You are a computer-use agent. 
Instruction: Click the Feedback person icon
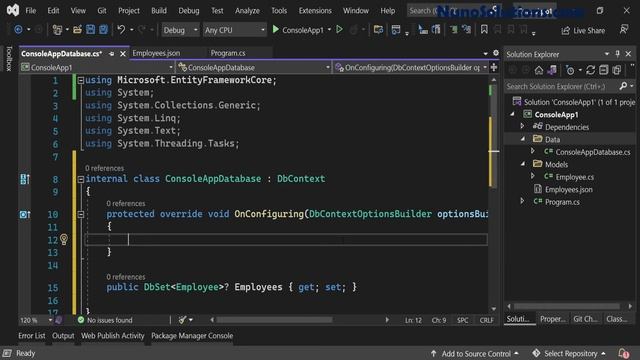tap(624, 29)
